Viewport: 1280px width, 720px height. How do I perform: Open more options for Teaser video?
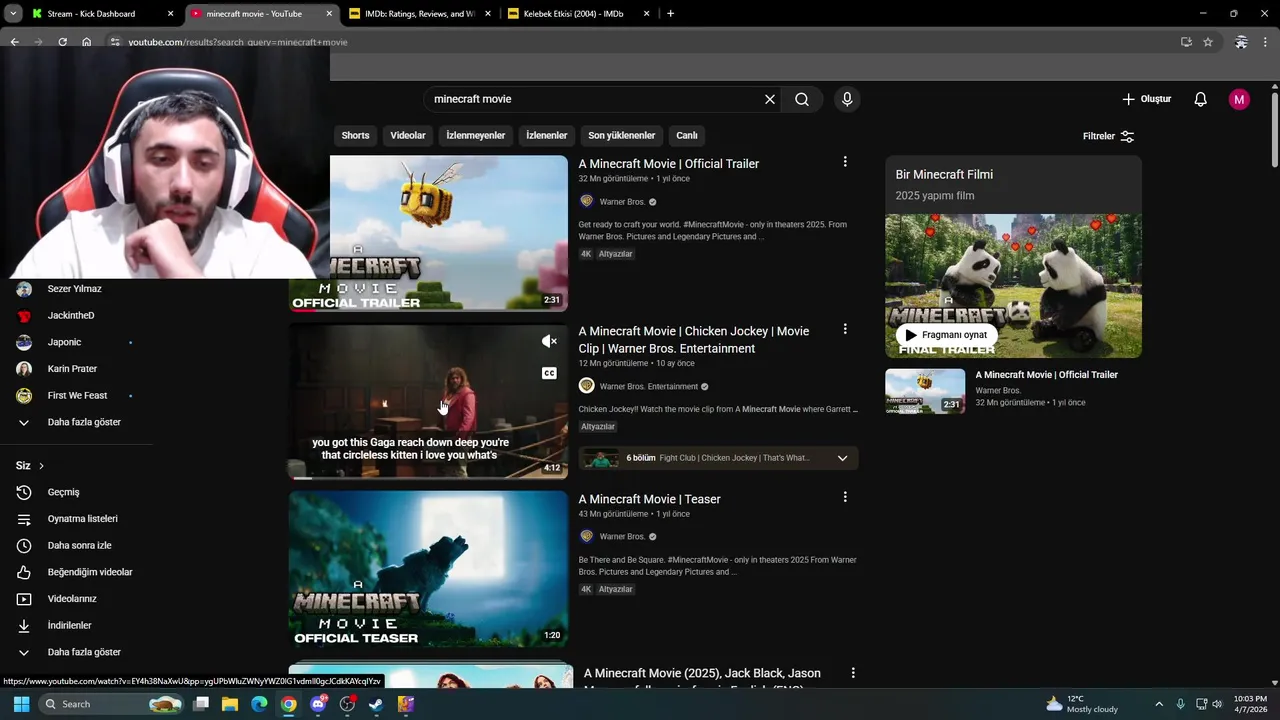point(845,497)
